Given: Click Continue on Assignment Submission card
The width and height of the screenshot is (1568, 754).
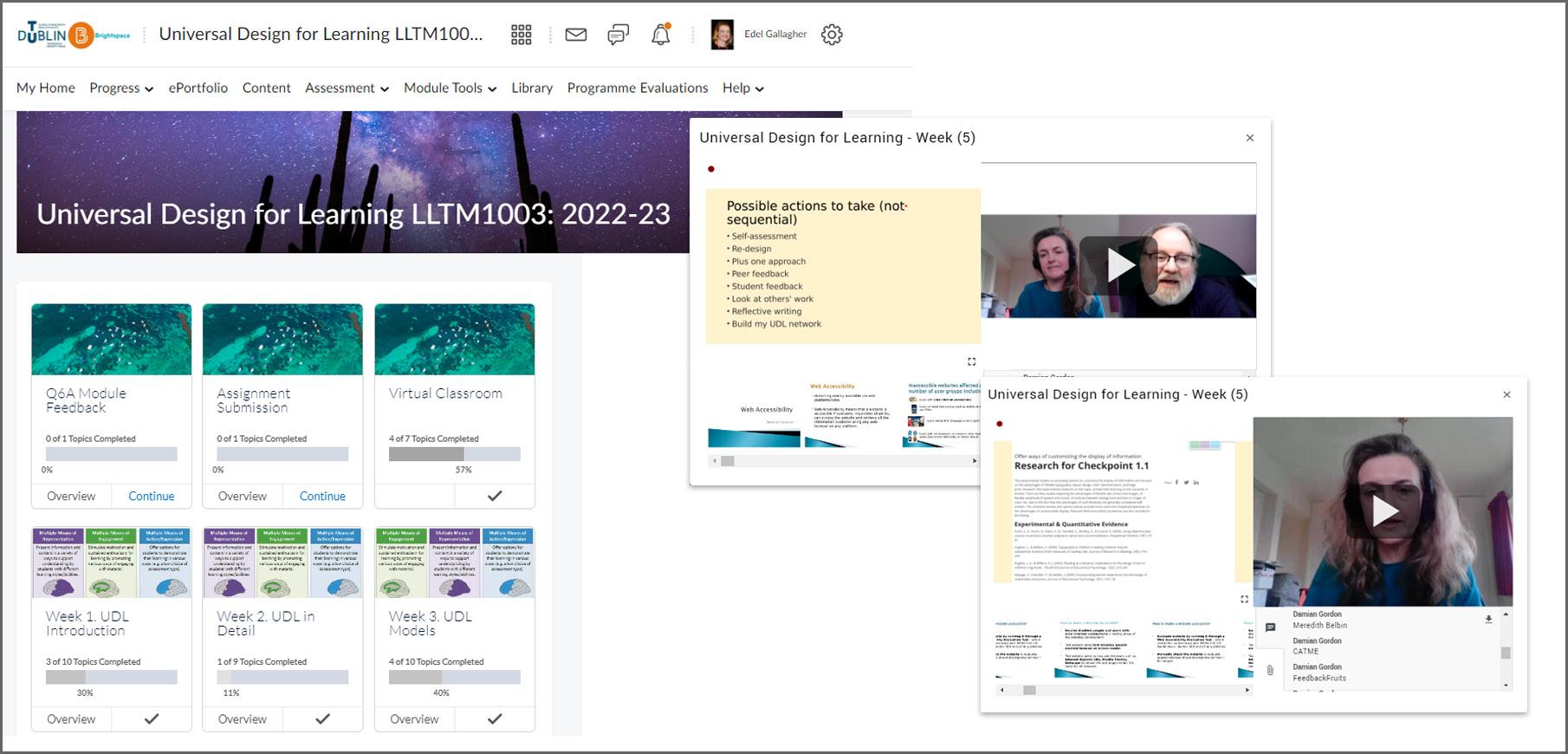Looking at the screenshot, I should click(x=322, y=496).
